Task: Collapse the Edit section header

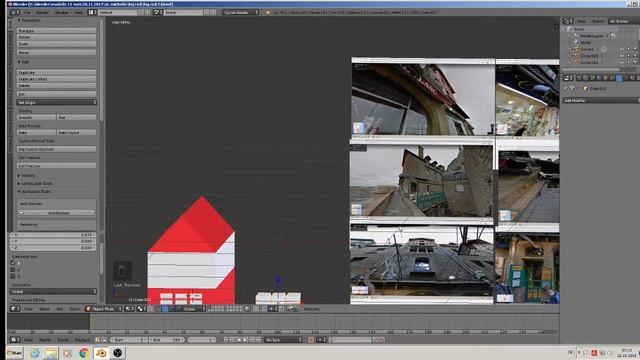Action: coord(24,62)
